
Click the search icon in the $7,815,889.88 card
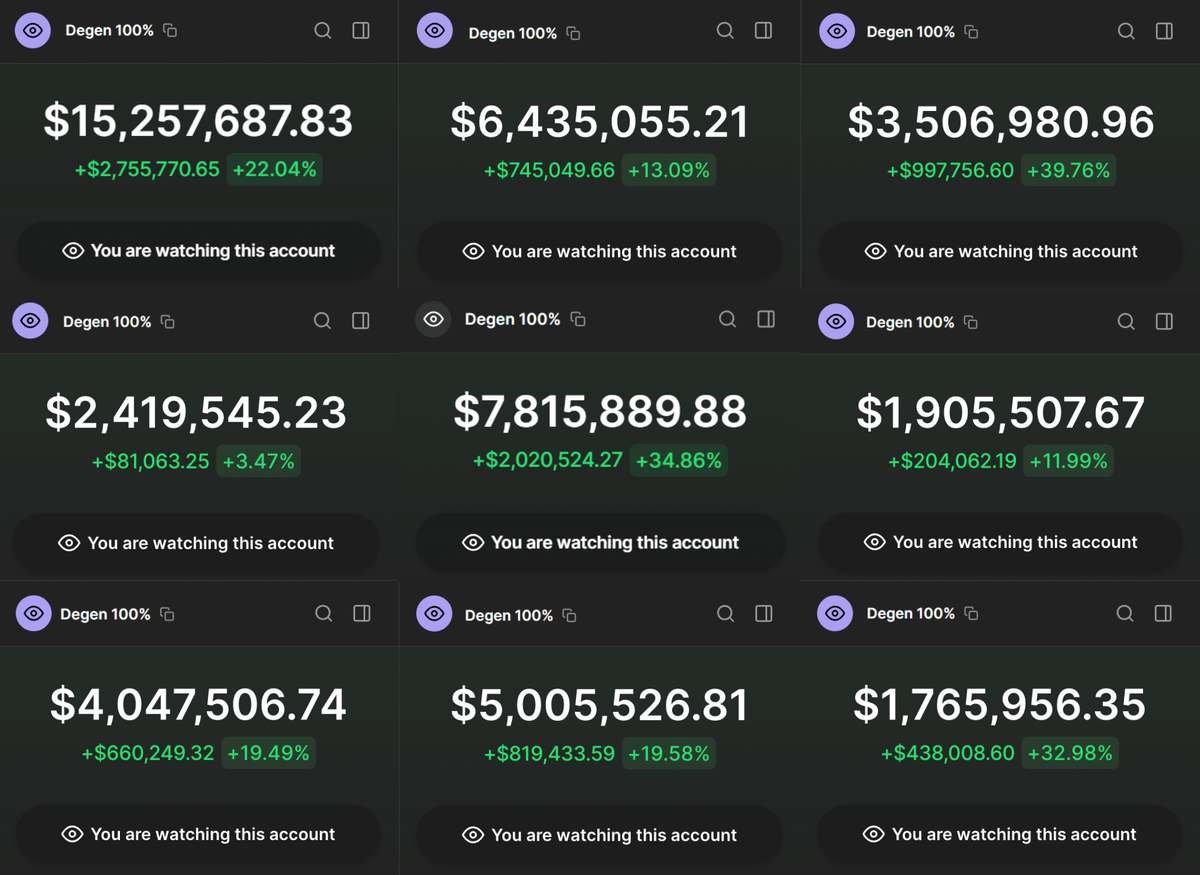[x=728, y=319]
